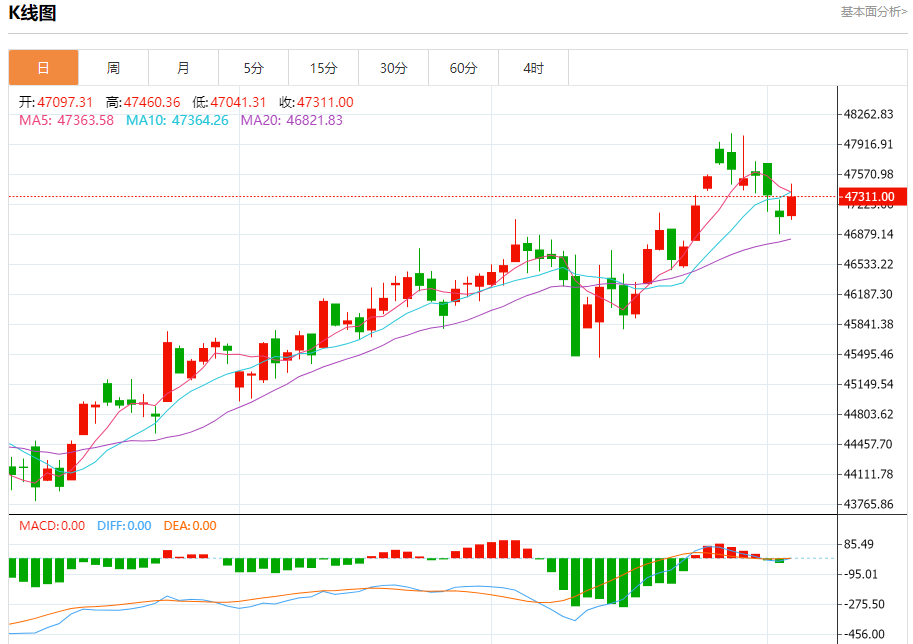913x644 pixels.
Task: Click the DIFF:0.00 indicator label
Action: (124, 526)
